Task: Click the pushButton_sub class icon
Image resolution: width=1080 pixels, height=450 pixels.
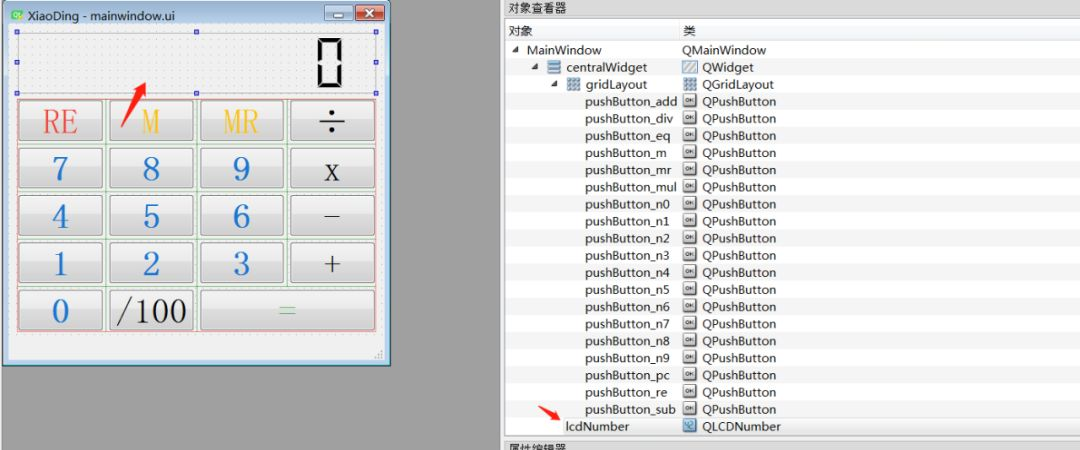Action: pyautogui.click(x=689, y=409)
